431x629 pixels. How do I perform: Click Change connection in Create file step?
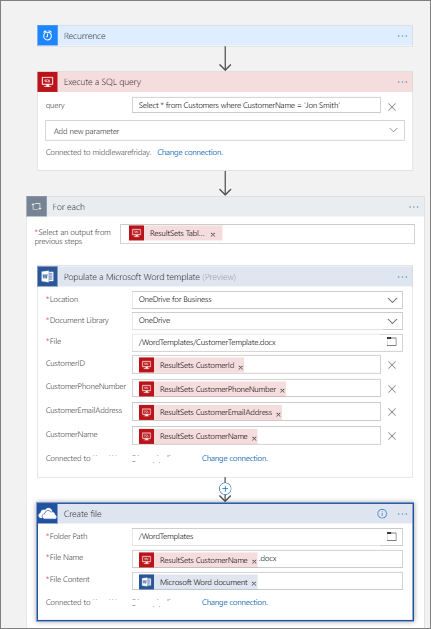235,602
